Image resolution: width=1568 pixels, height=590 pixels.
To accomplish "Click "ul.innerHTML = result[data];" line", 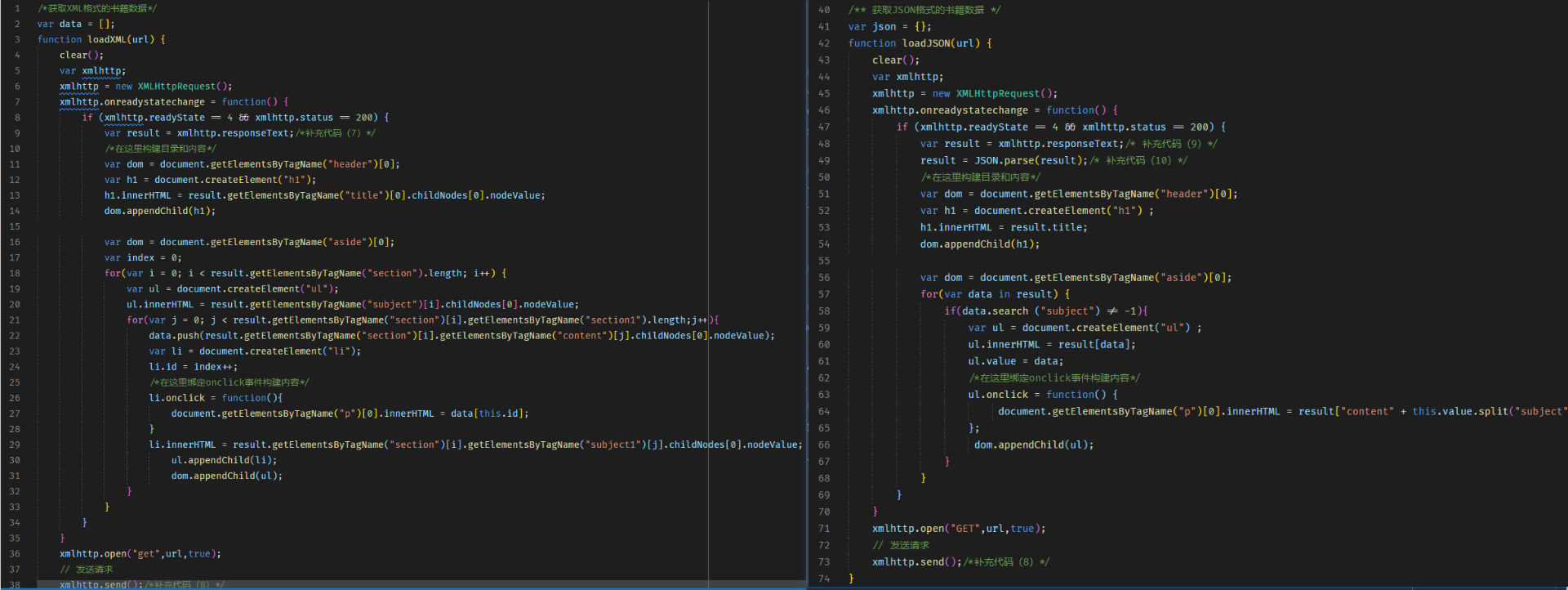I will click(x=1053, y=344).
